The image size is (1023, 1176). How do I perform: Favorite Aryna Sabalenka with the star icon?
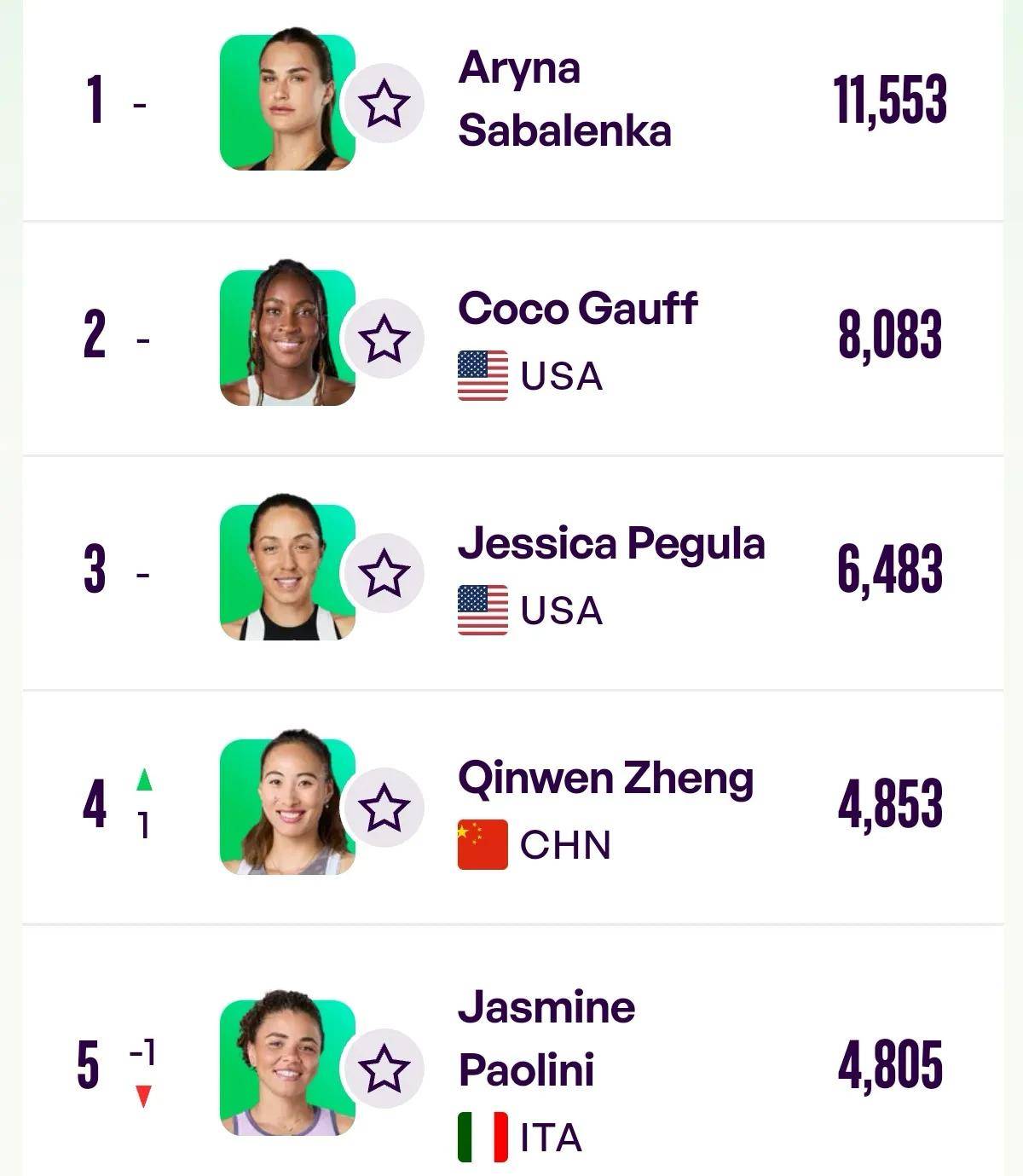pos(384,103)
